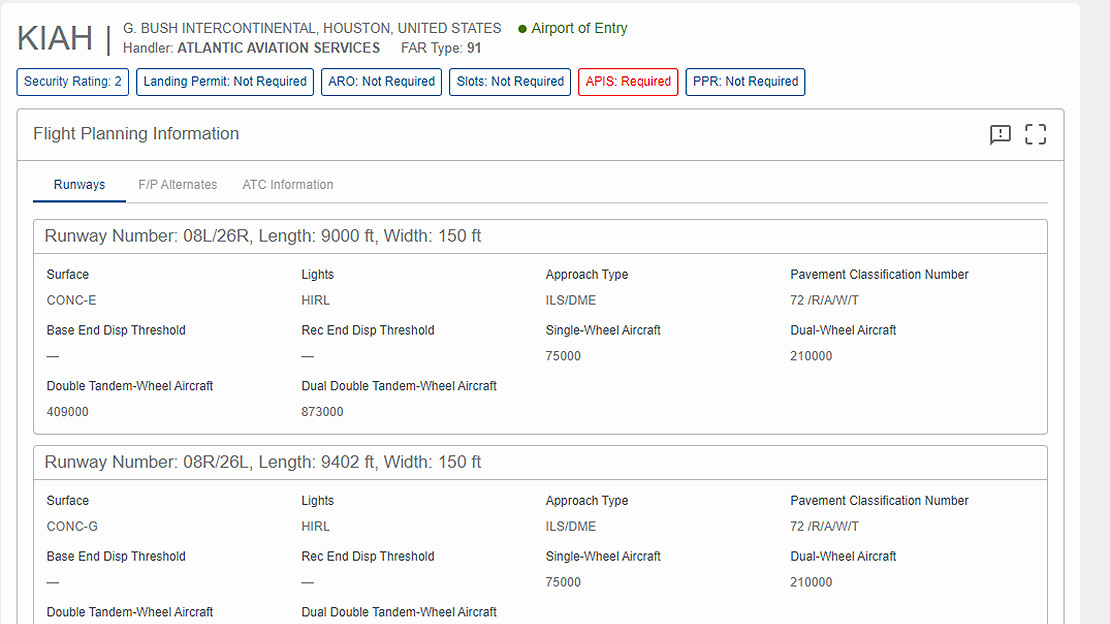This screenshot has width=1110, height=624.
Task: Click the Runway 08R/26L header
Action: [263, 463]
